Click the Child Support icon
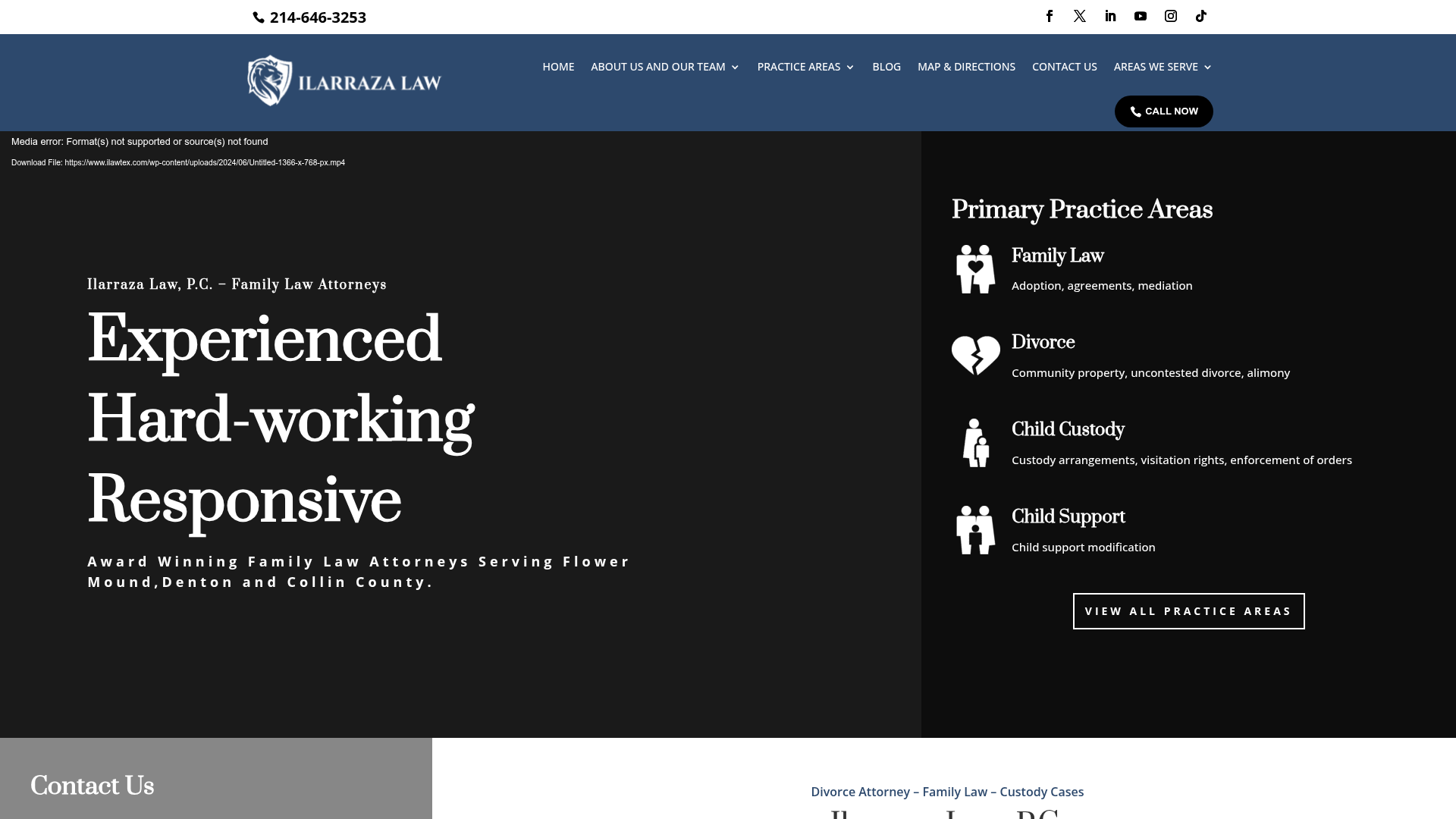Image resolution: width=1456 pixels, height=819 pixels. click(975, 530)
